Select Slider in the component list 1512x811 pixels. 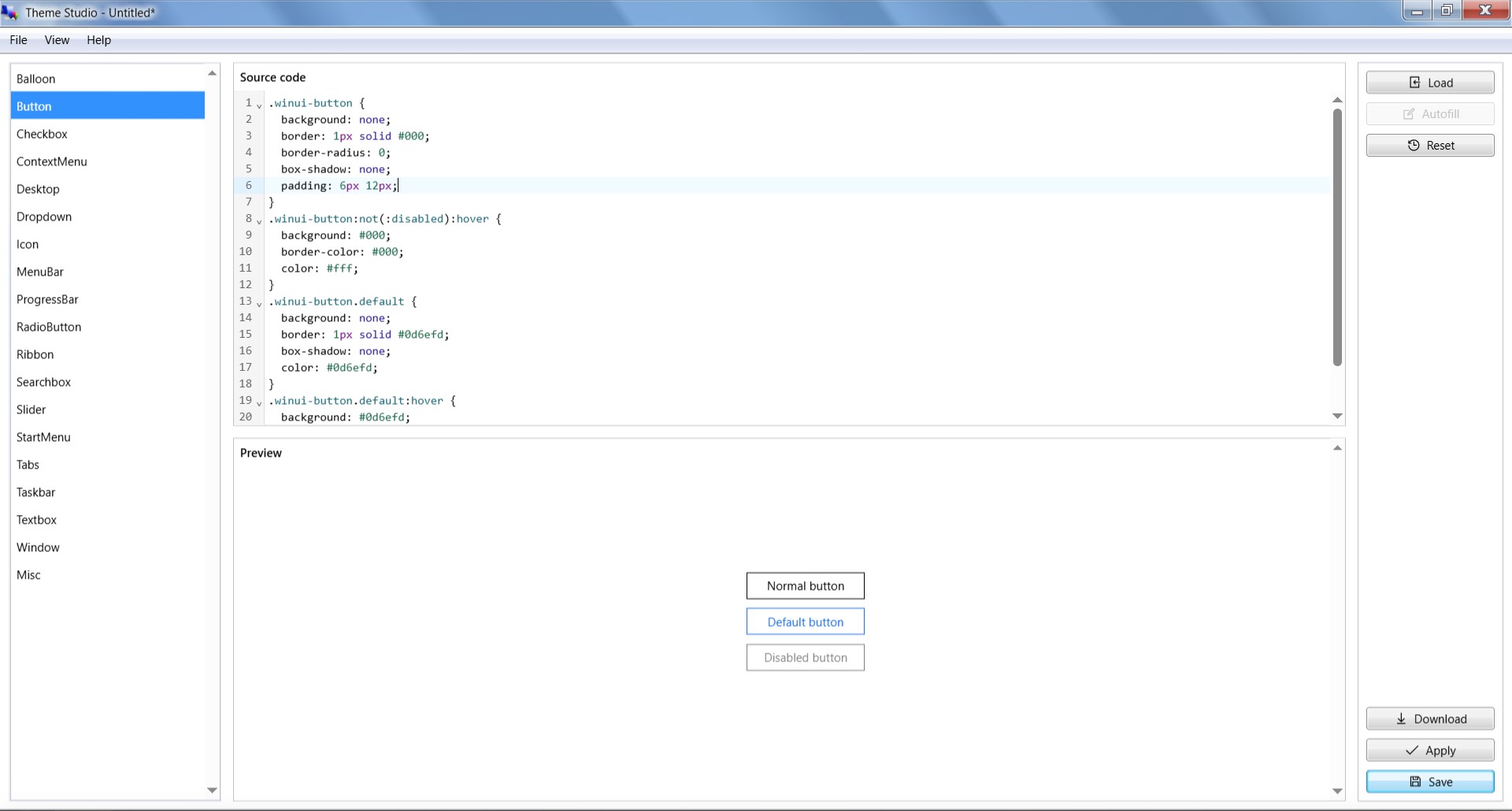tap(31, 409)
